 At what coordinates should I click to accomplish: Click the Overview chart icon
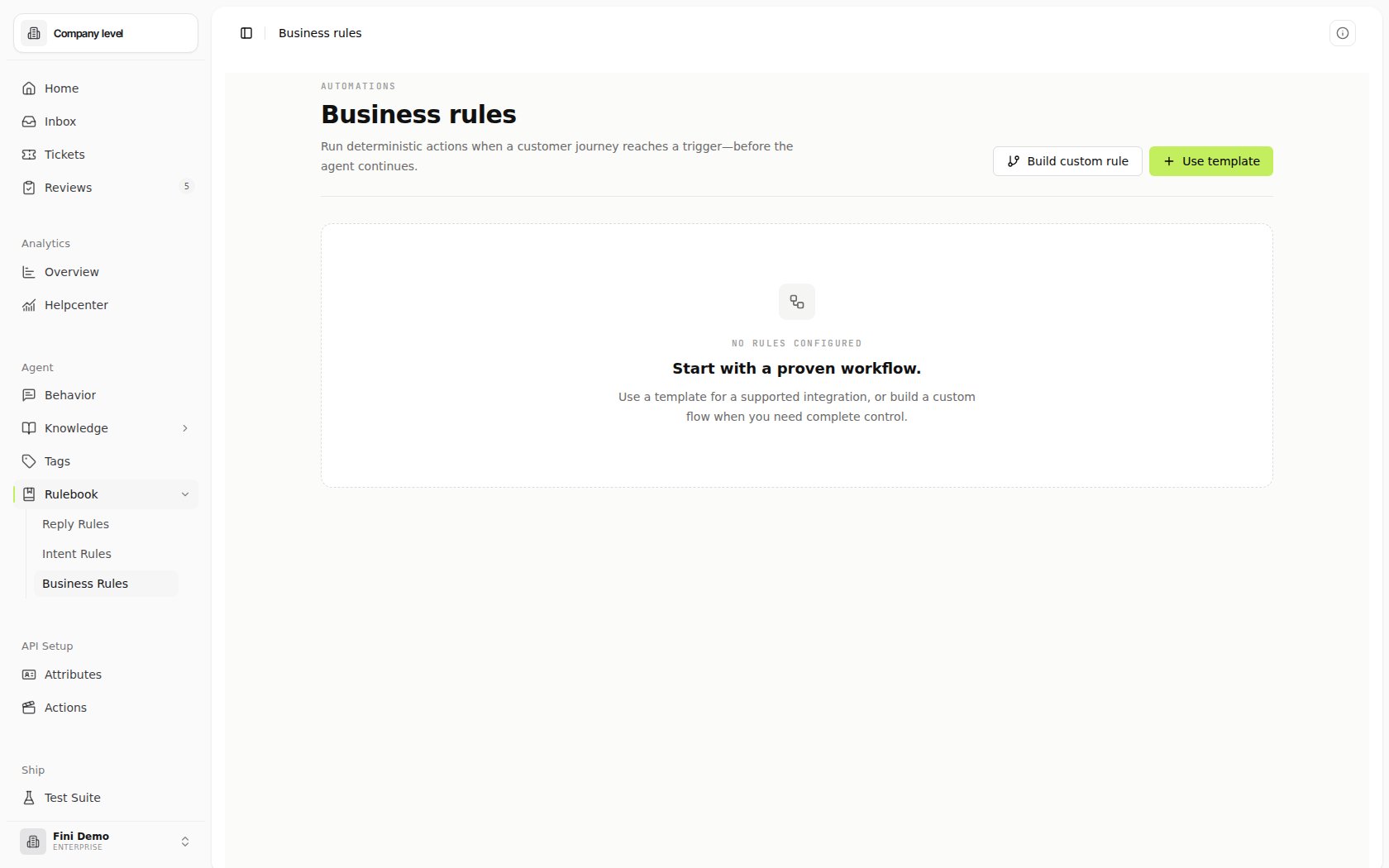click(x=29, y=272)
